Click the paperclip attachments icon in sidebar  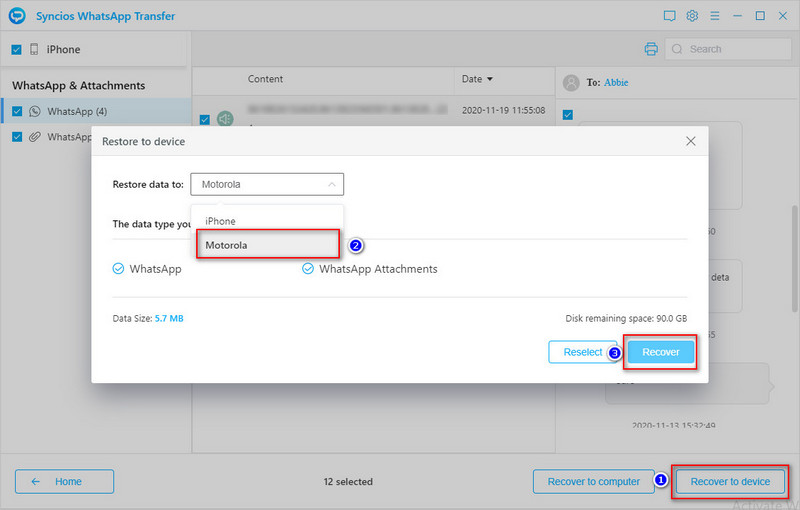(35, 137)
